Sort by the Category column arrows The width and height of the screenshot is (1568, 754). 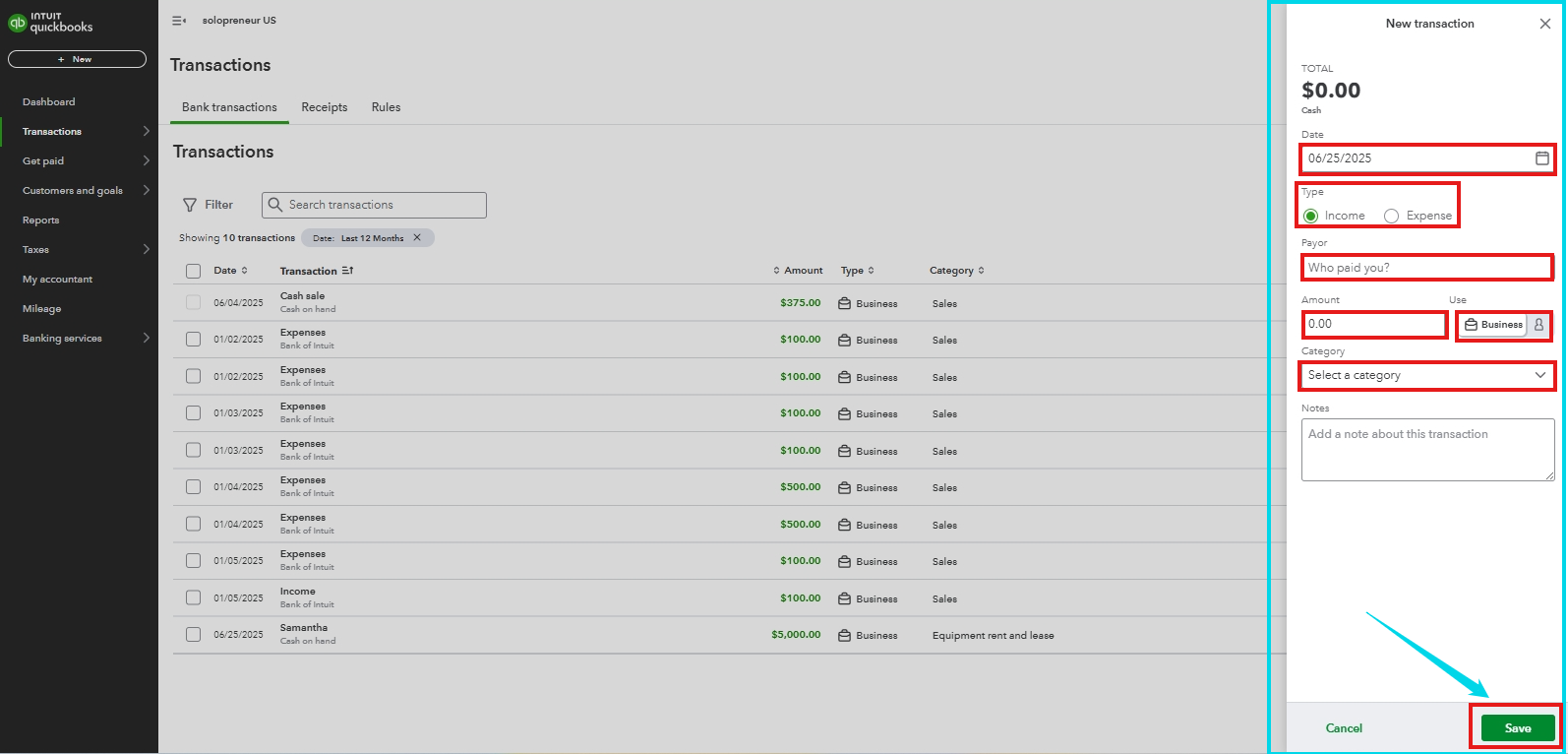coord(981,271)
